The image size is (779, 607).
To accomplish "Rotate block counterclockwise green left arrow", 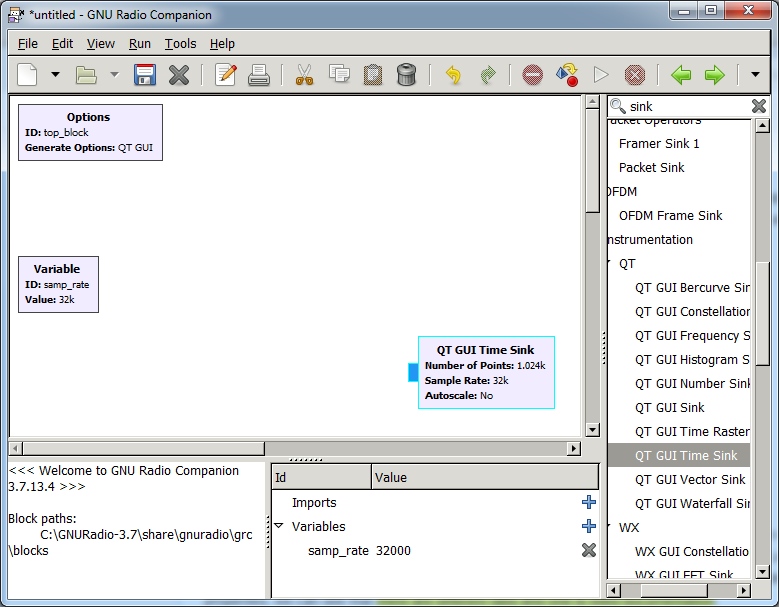I will [x=681, y=75].
